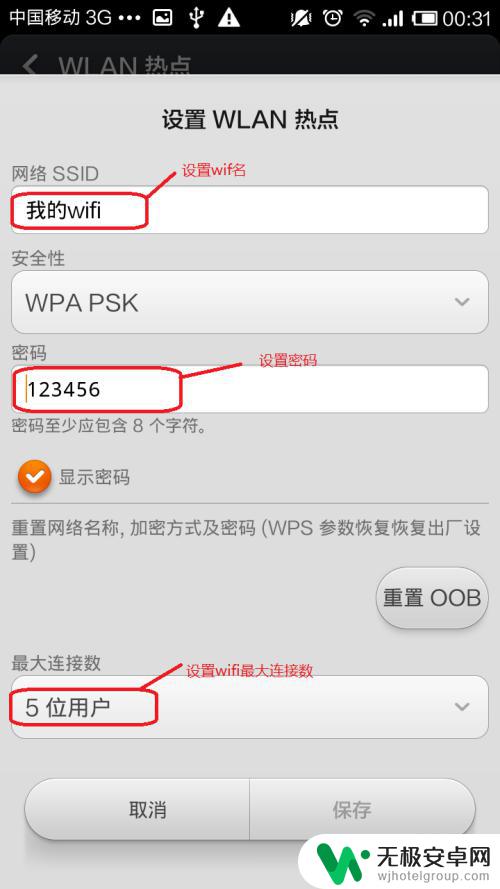Tap the back arrow beside WLAN 热点
500x889 pixels.
point(30,64)
